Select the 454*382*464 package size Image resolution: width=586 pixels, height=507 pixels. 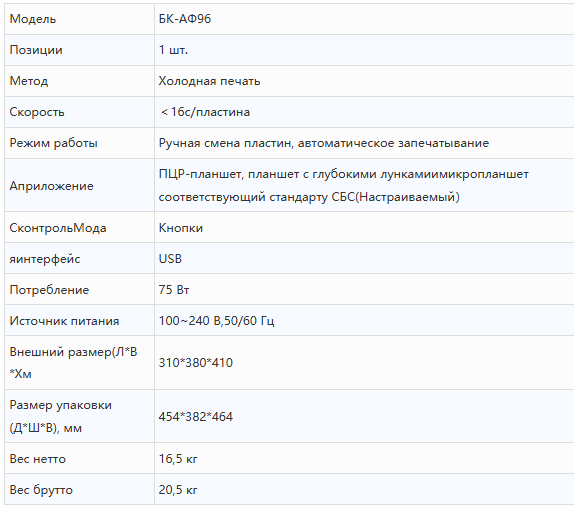click(195, 416)
